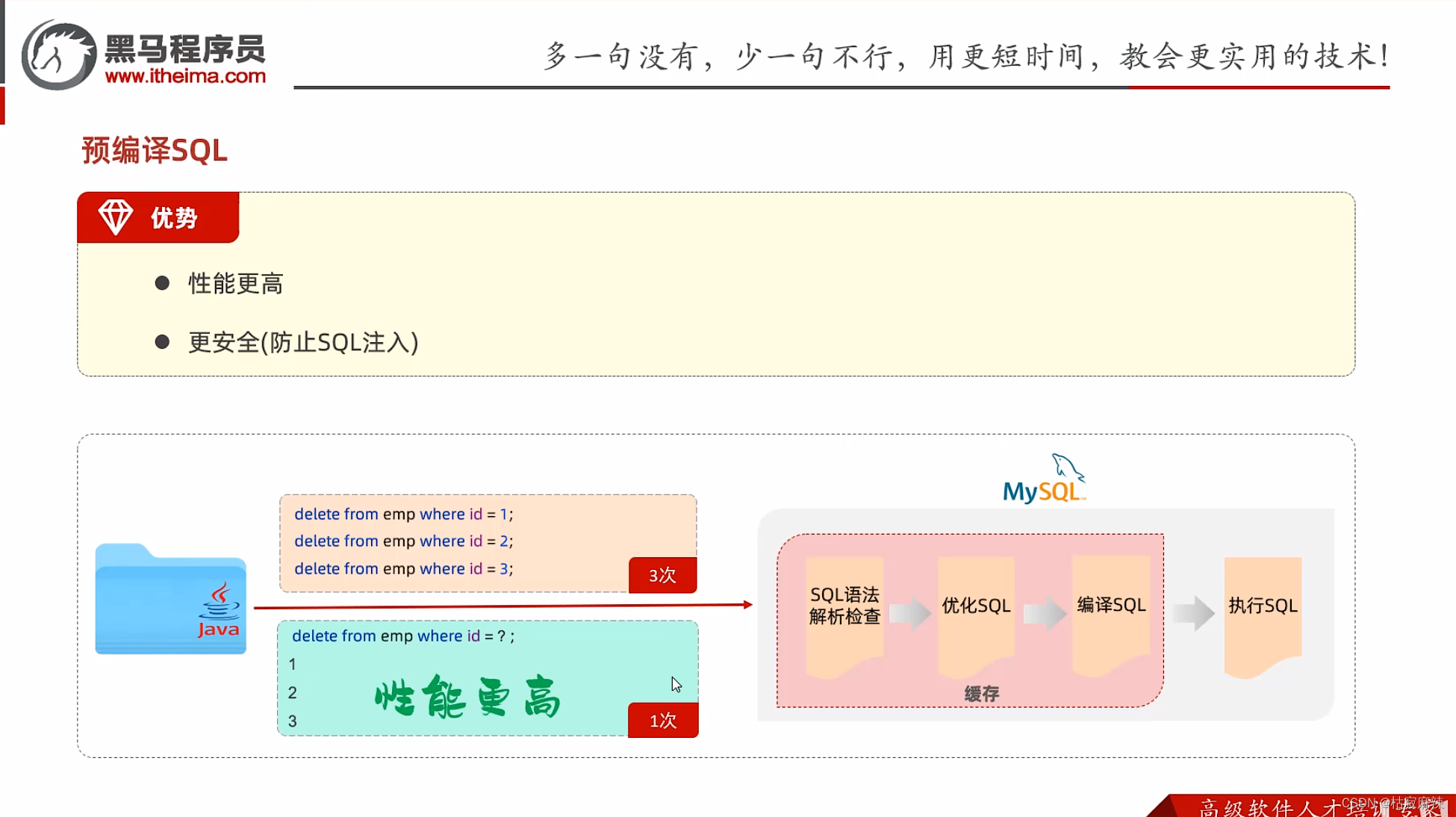Click the bullet text 性能更高
Screen dimensions: 1456x817
(236, 284)
